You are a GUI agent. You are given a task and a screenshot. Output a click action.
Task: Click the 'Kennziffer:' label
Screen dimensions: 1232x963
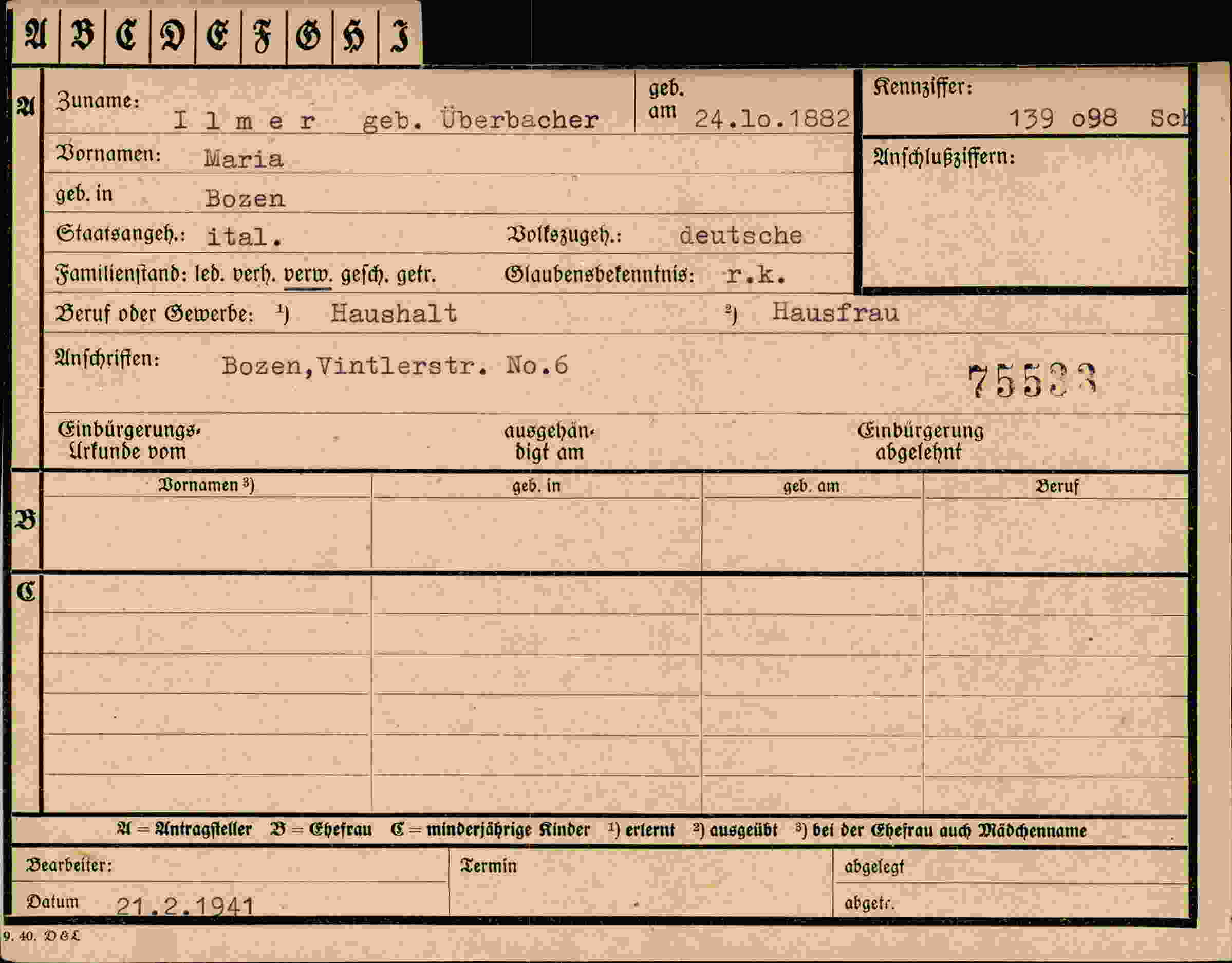(923, 87)
